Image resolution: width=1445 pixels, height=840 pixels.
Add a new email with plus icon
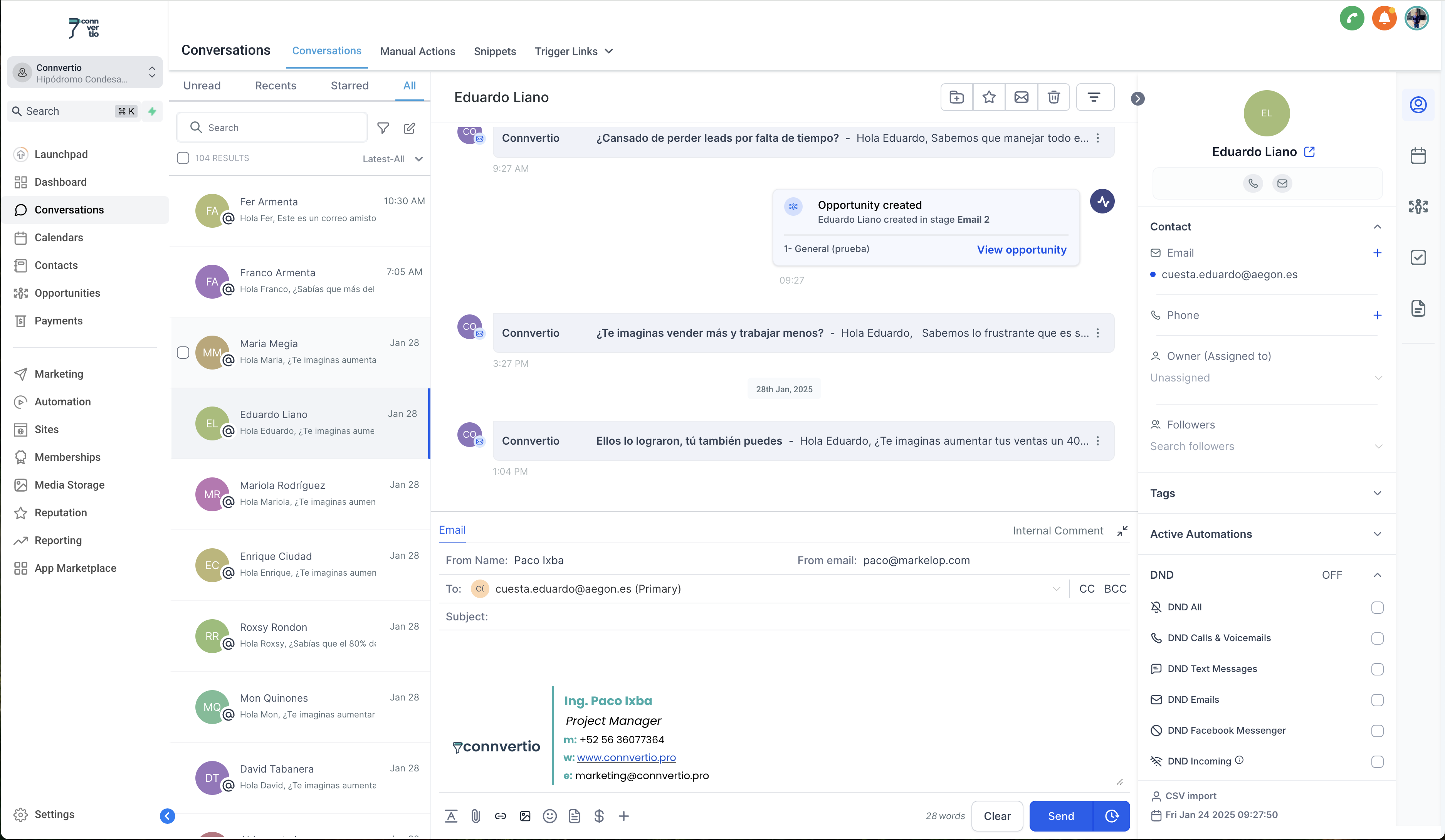coord(1377,253)
